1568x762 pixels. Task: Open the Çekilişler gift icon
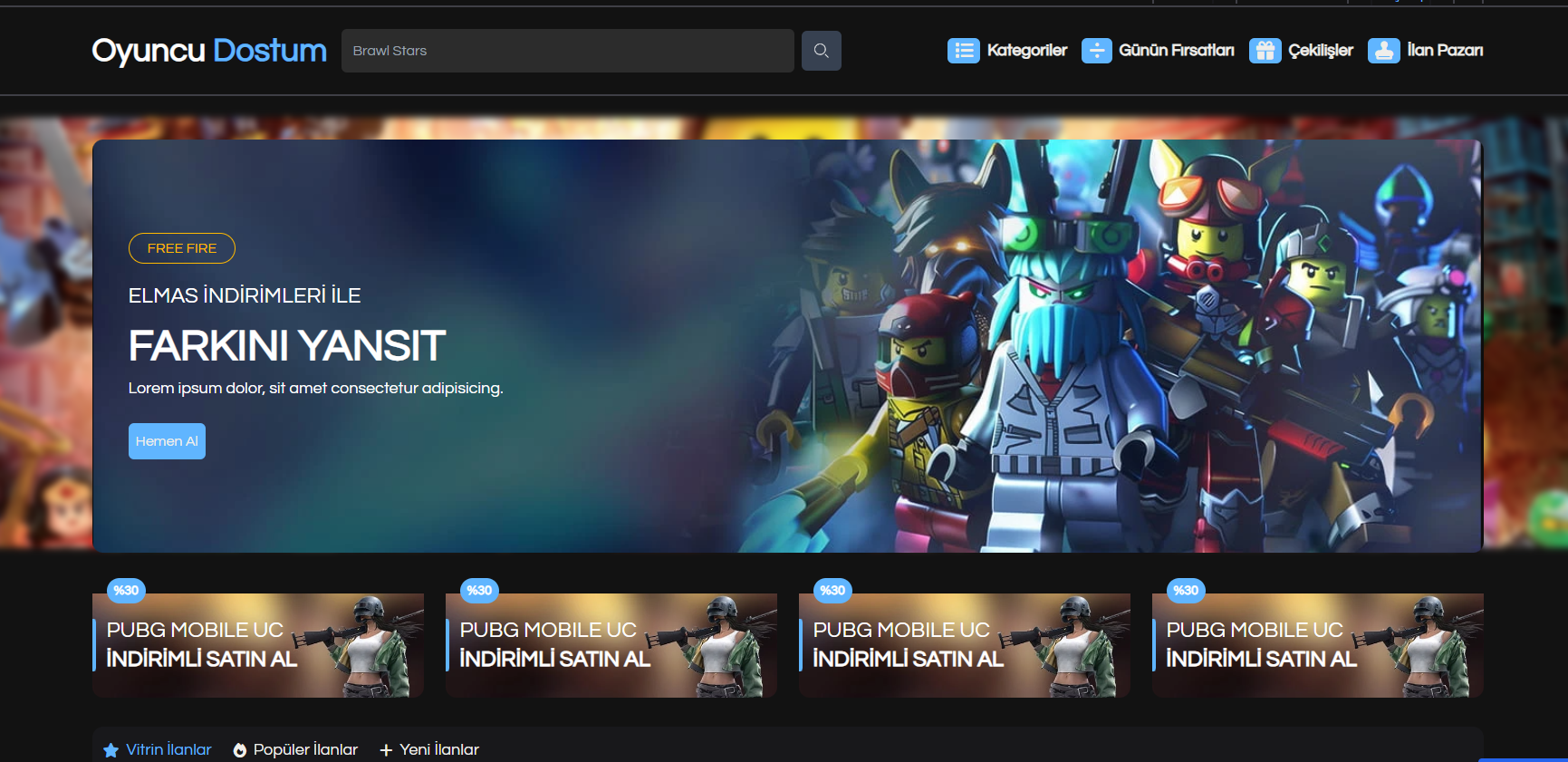click(x=1265, y=51)
